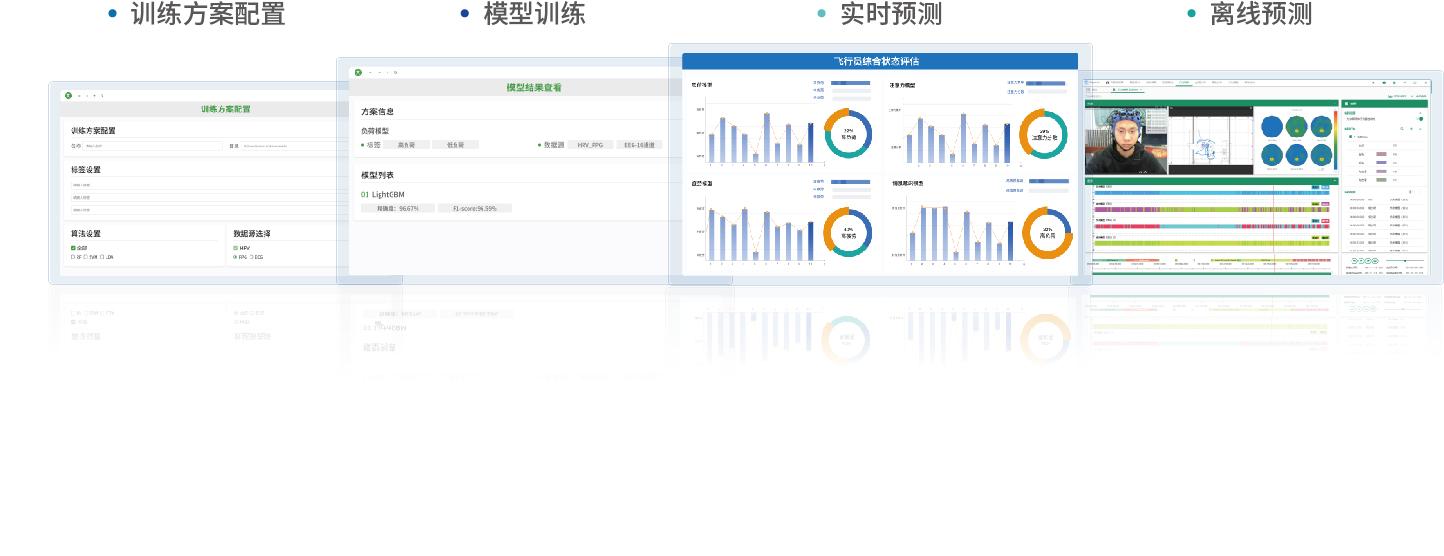Click blue bullet beside 训练方案配置 heading

pos(112,14)
